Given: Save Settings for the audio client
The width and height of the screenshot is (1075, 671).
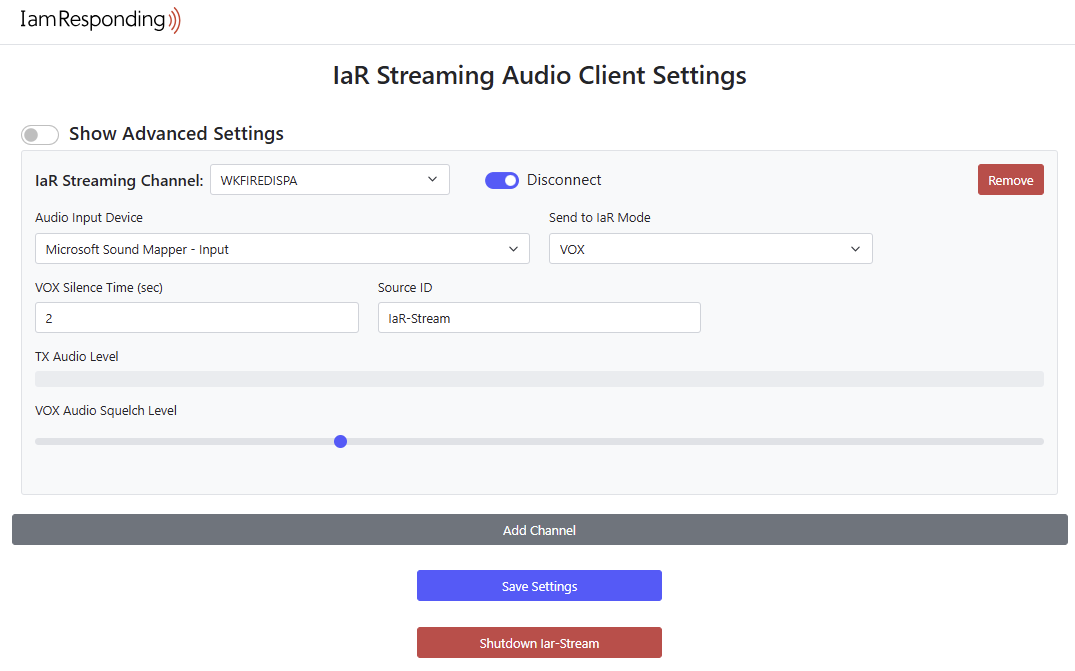Looking at the screenshot, I should tap(540, 586).
